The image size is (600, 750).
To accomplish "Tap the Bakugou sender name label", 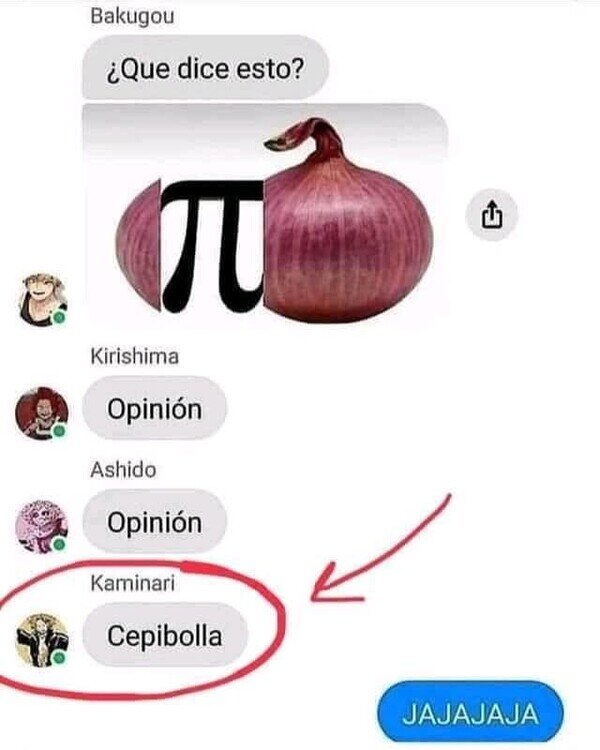I will coord(132,16).
